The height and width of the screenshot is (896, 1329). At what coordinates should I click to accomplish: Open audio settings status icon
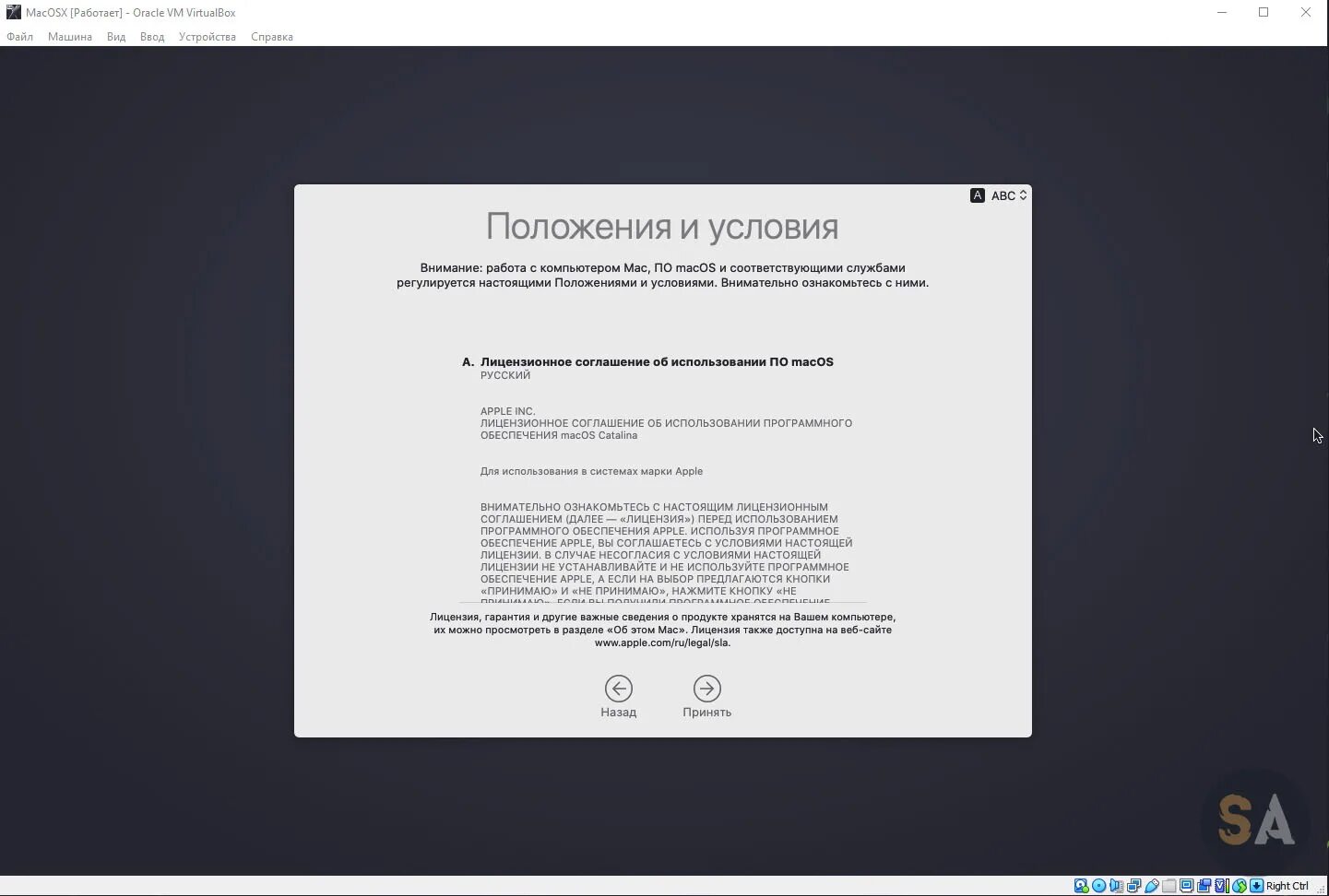1116,886
